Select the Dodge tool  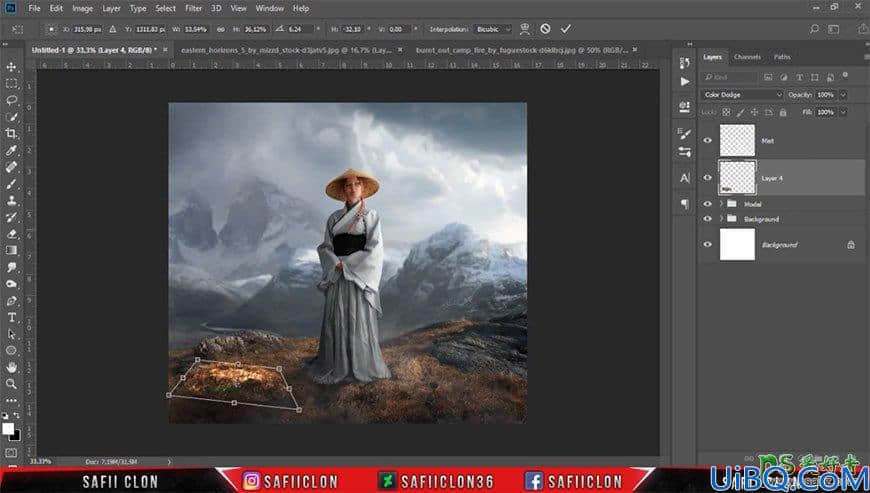coord(11,284)
